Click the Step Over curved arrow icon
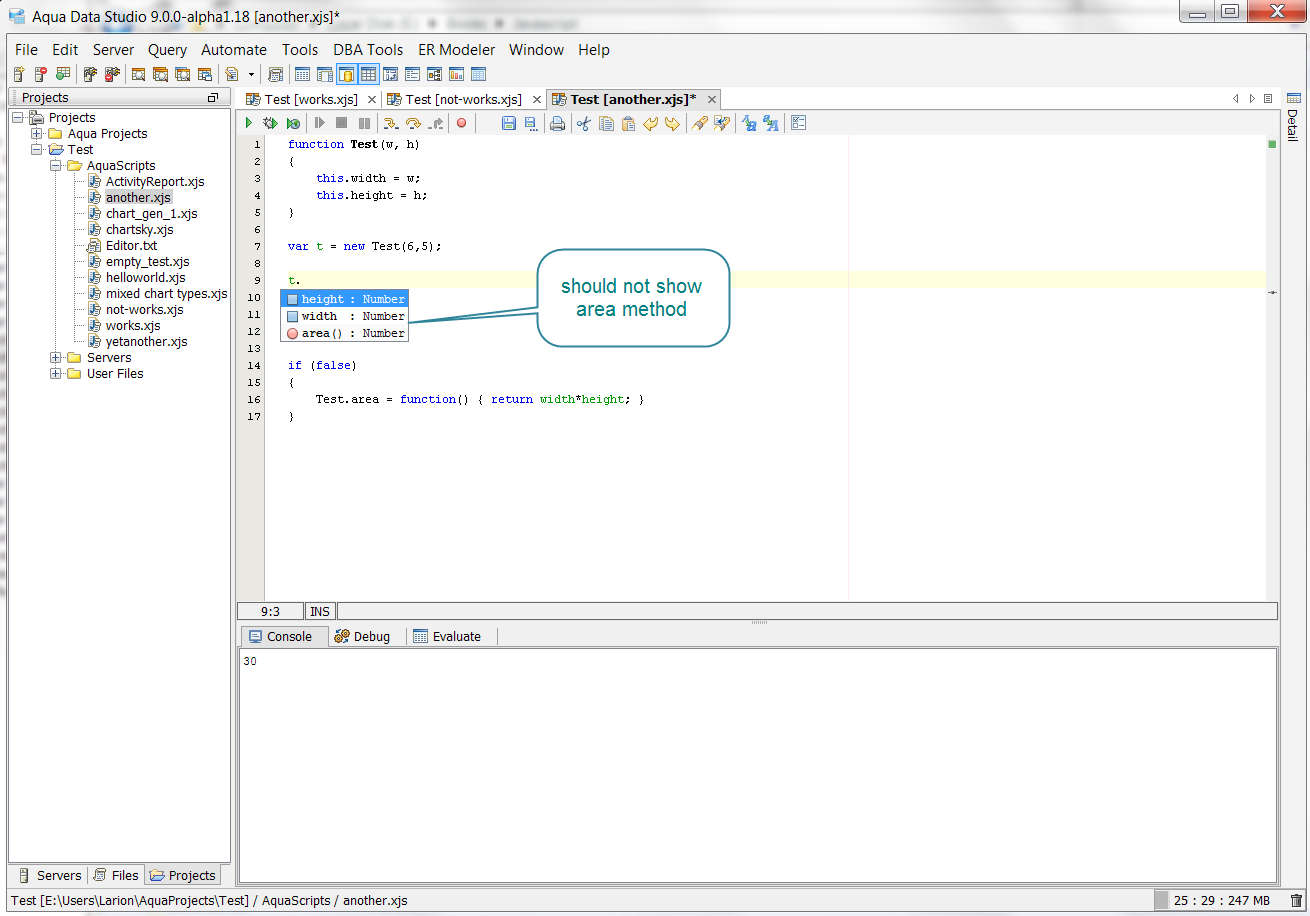Viewport: 1310px width, 916px height. [413, 123]
